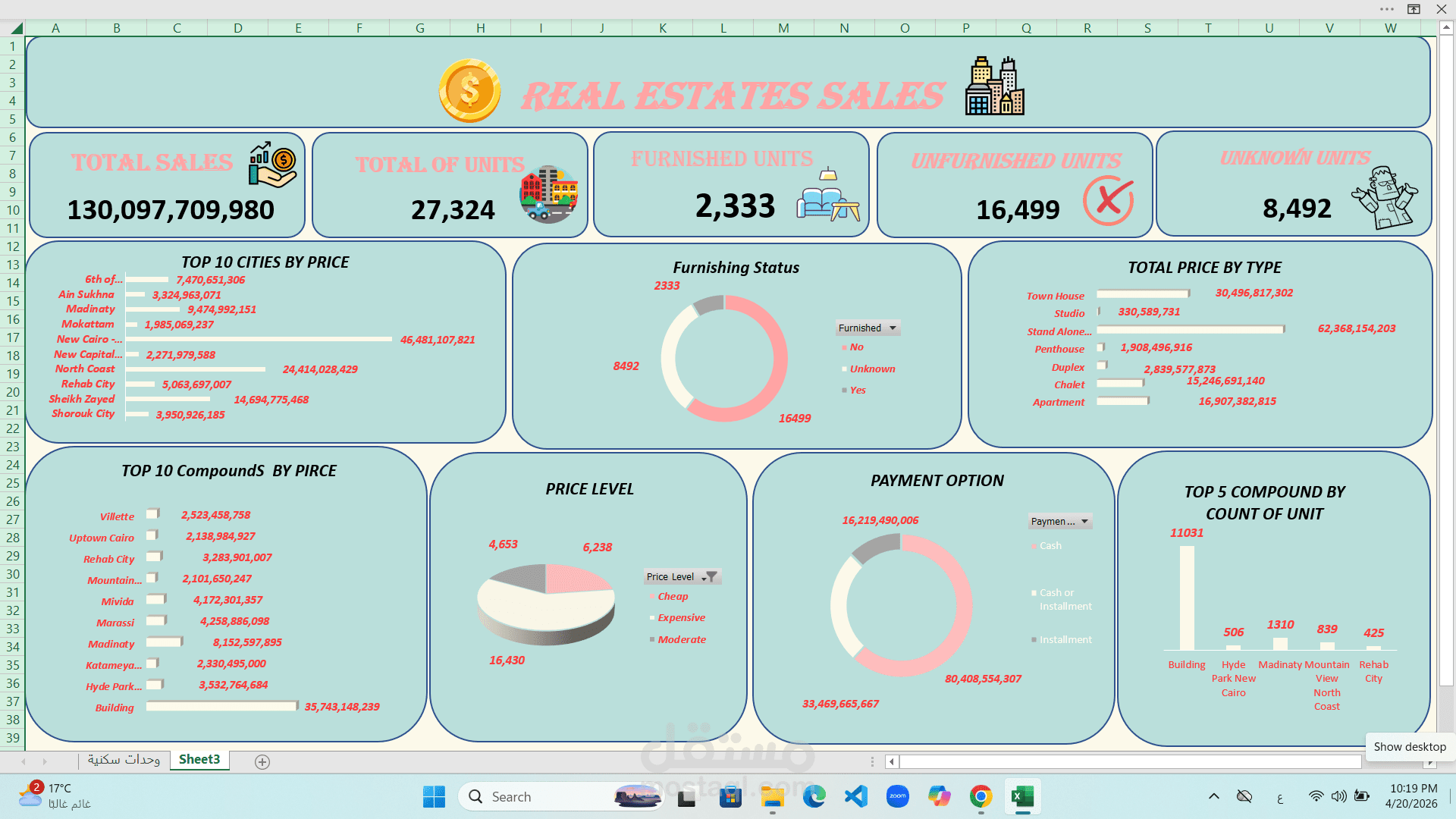Select column M header
Image resolution: width=1456 pixels, height=819 pixels.
[x=783, y=28]
